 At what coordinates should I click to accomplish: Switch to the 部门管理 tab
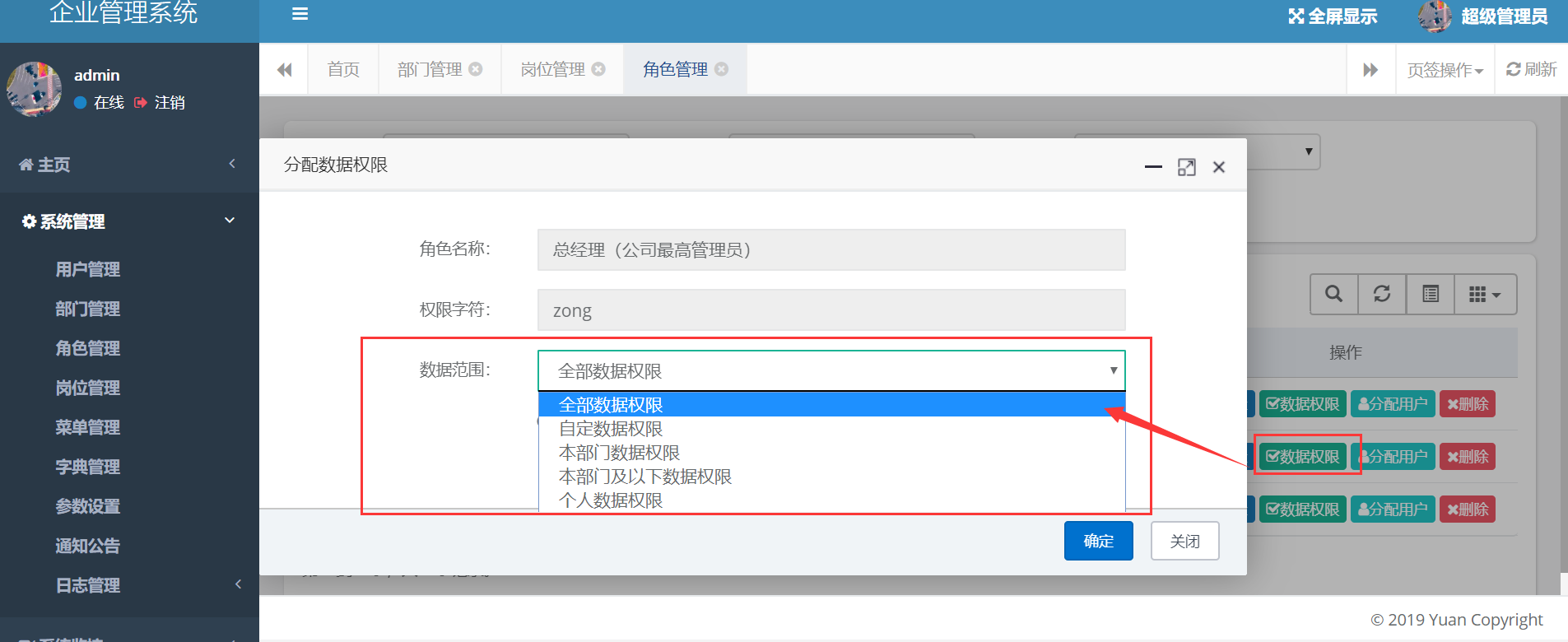tap(430, 69)
